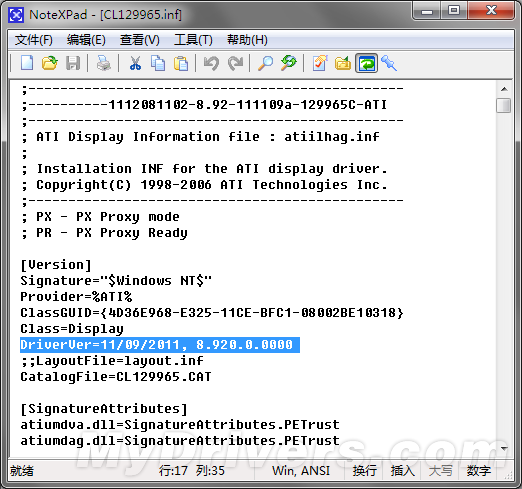Undo last action with undo arrow
Image resolution: width=522 pixels, height=489 pixels.
(x=211, y=63)
